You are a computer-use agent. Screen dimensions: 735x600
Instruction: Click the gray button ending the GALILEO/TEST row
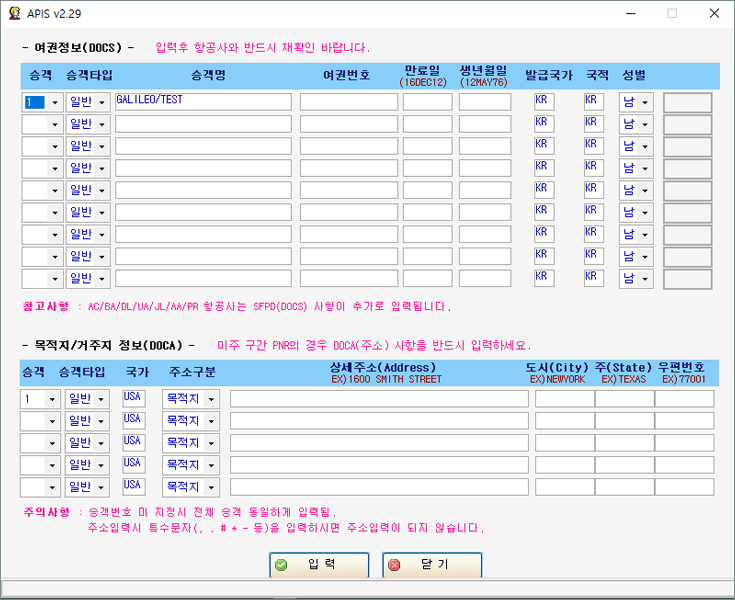click(688, 103)
